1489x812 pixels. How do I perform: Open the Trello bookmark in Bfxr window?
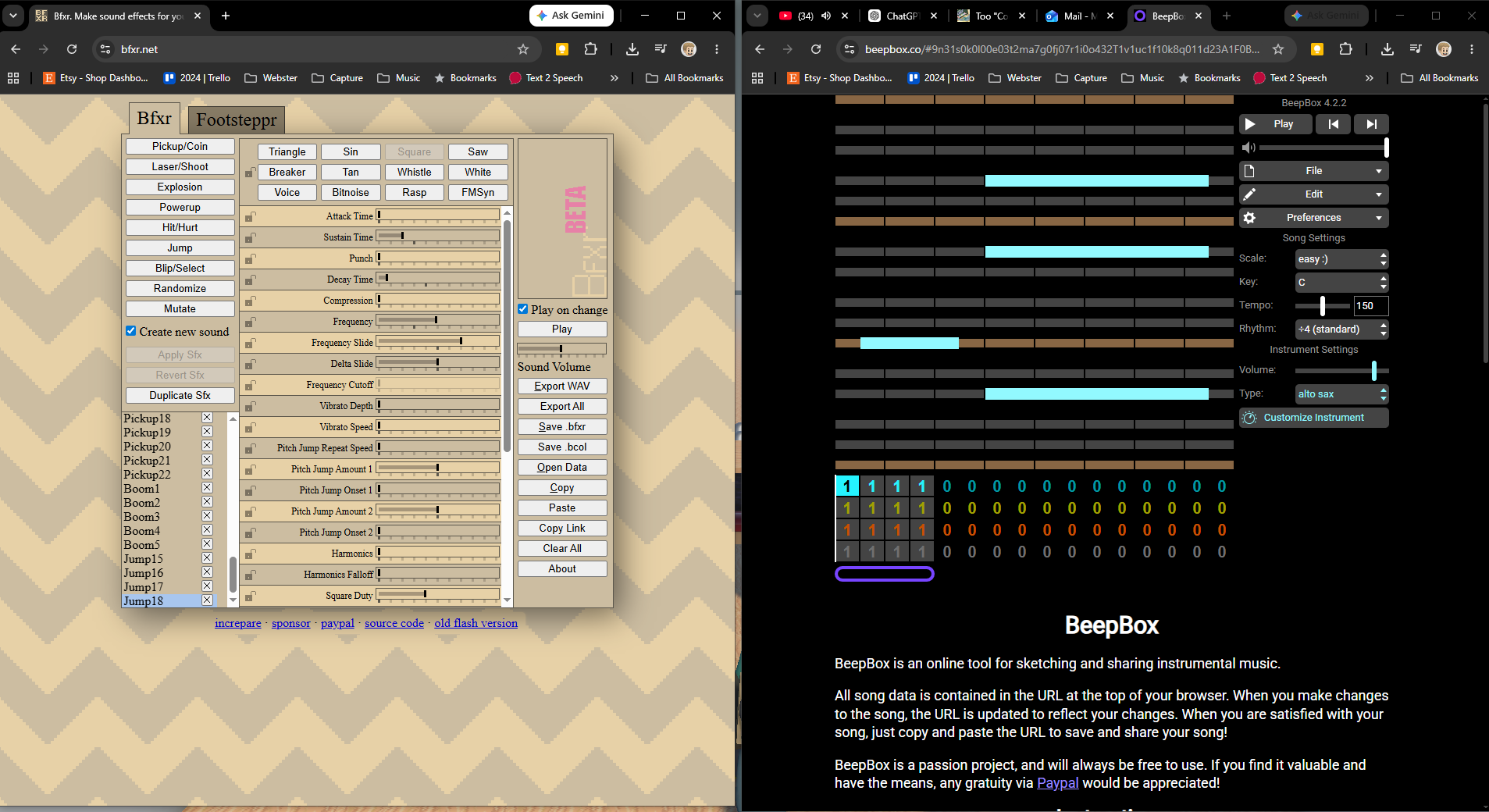click(197, 78)
